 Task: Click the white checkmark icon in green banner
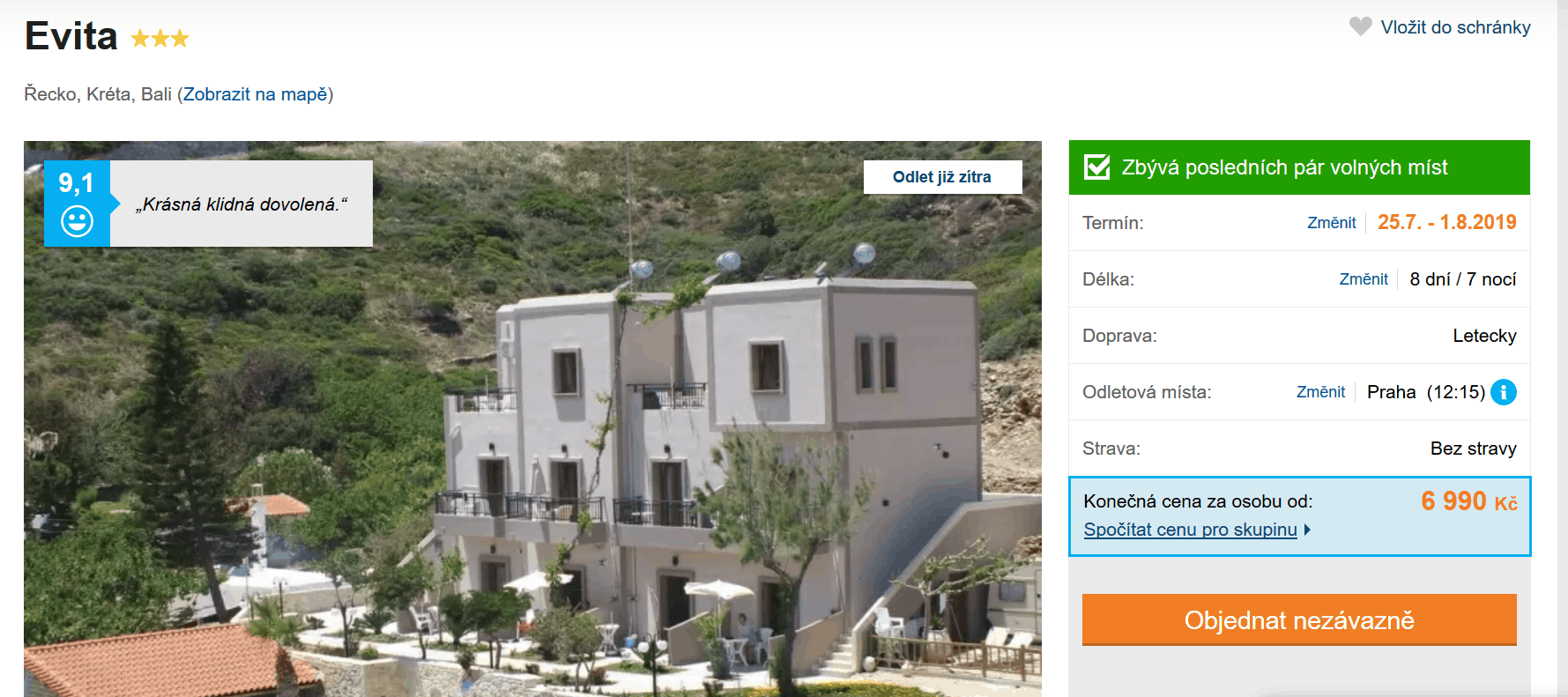click(x=1096, y=167)
